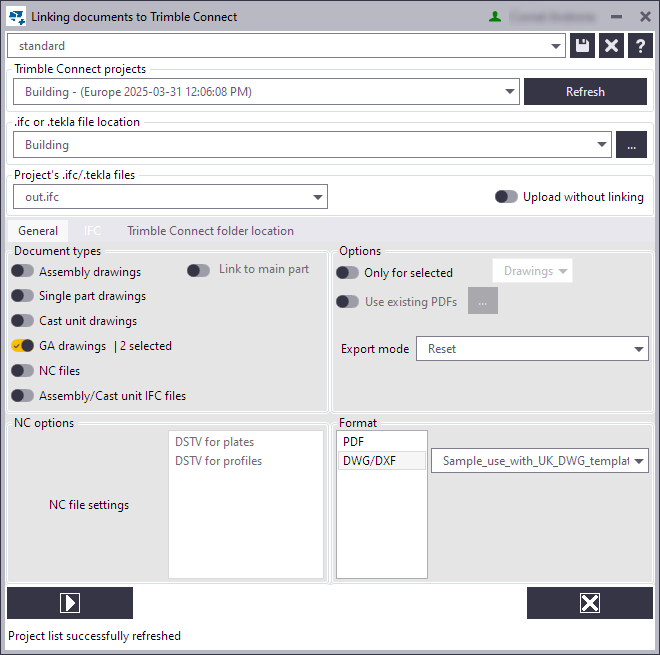Select PDF in the Format list
Image resolution: width=660 pixels, height=655 pixels.
[x=382, y=442]
